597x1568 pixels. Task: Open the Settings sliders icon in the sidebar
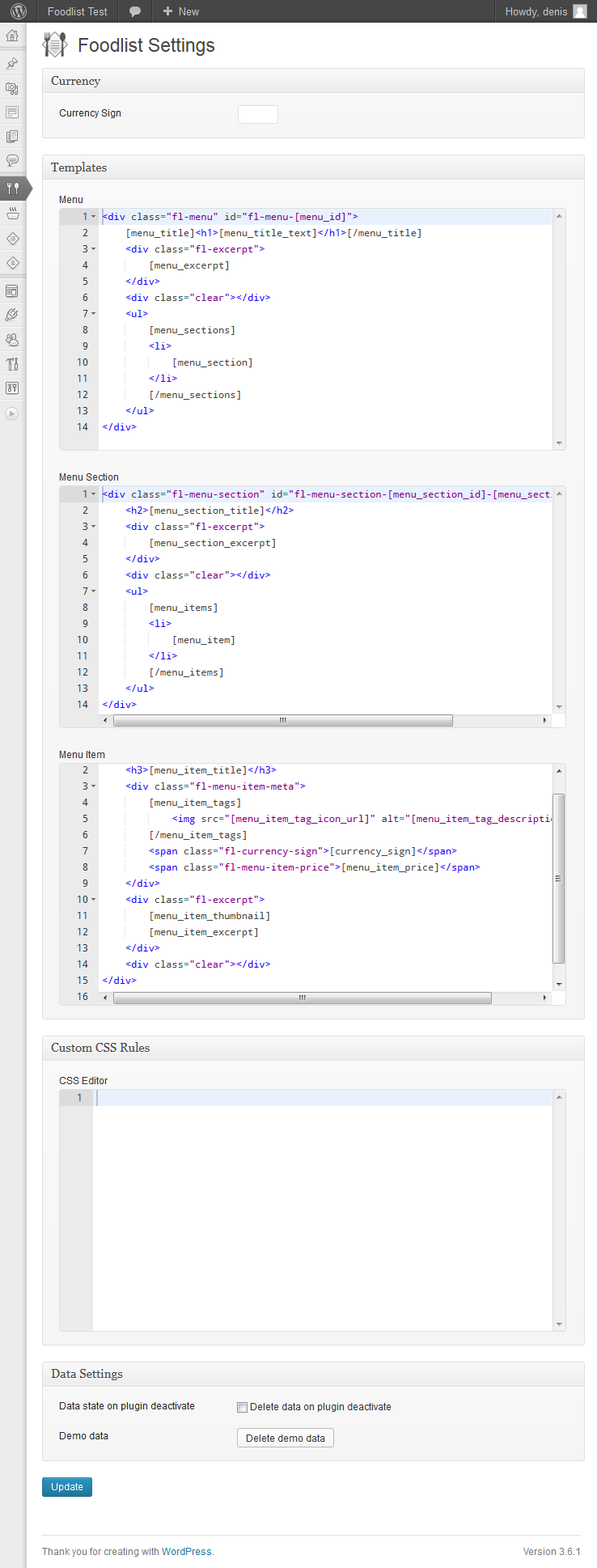click(x=12, y=388)
